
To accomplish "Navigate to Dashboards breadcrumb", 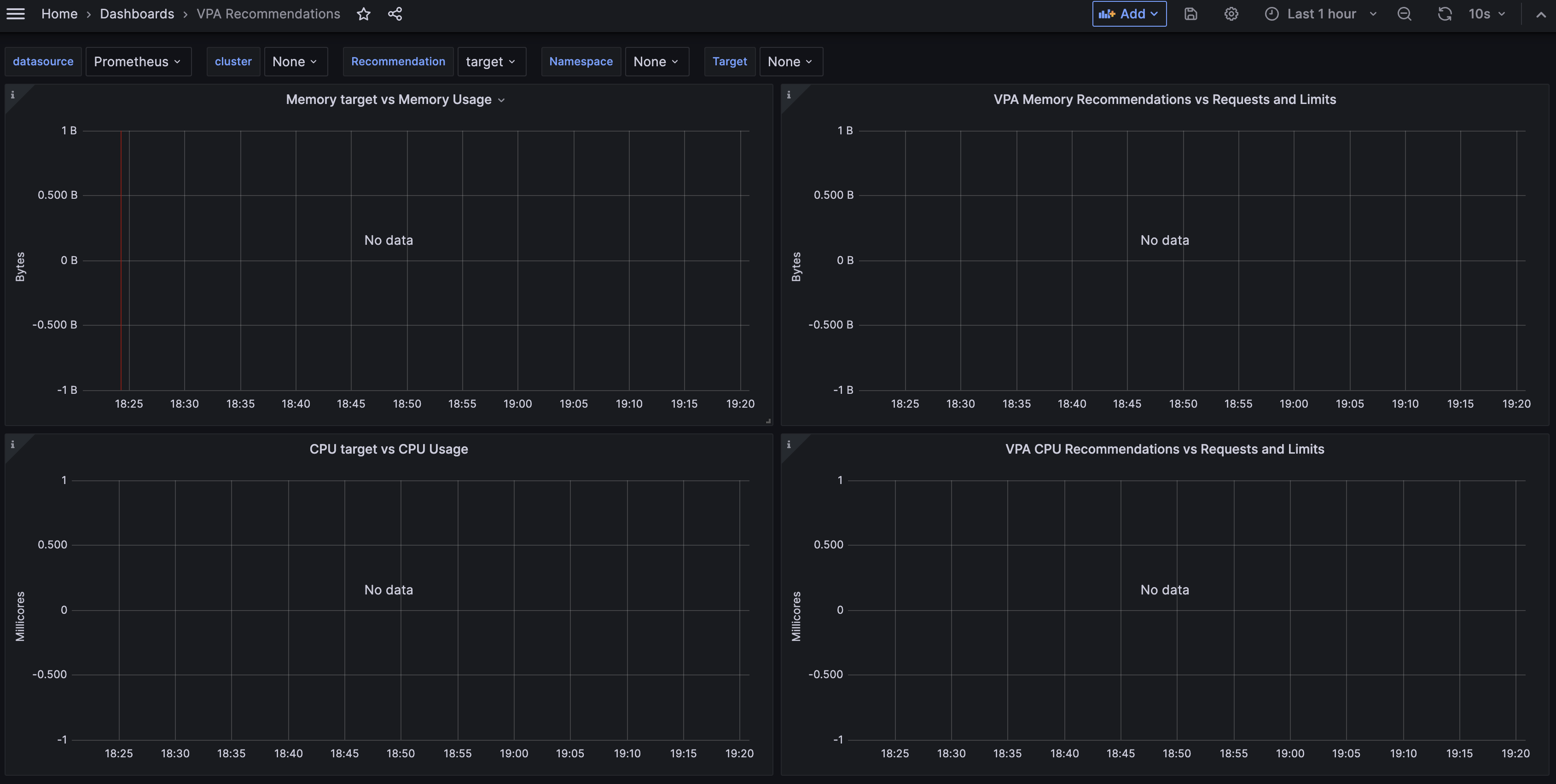I will [137, 14].
